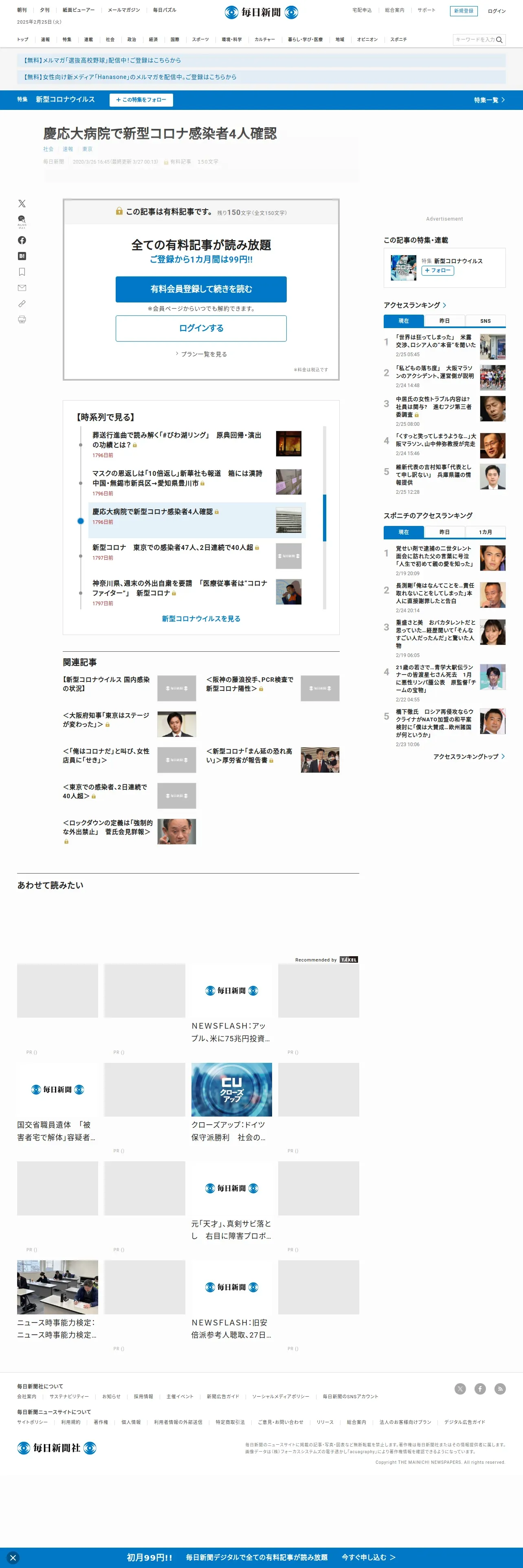Open the 選抜高校野球 mail magazine notice
This screenshot has width=523, height=1568.
[261, 60]
